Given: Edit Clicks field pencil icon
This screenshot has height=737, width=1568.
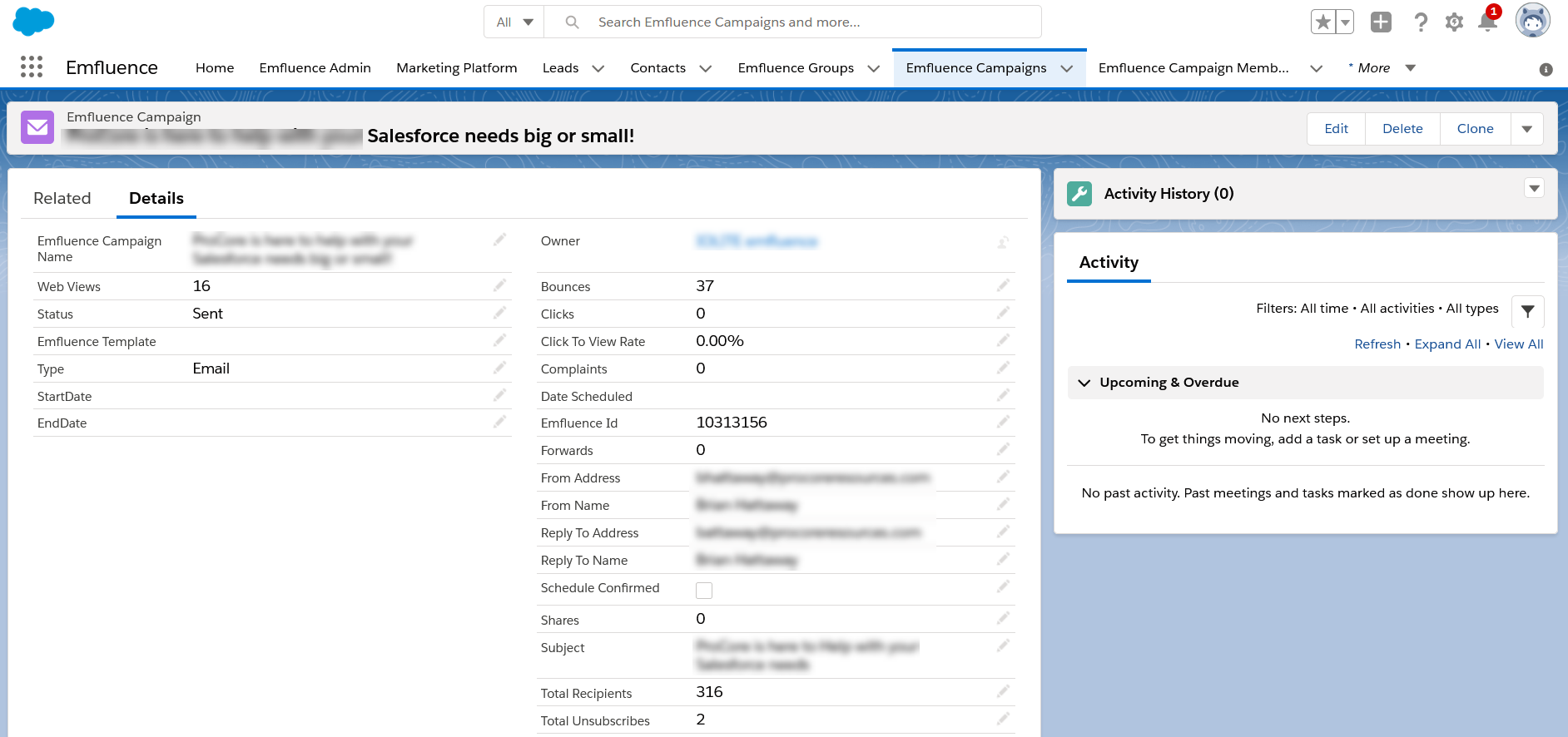Looking at the screenshot, I should tap(1003, 313).
